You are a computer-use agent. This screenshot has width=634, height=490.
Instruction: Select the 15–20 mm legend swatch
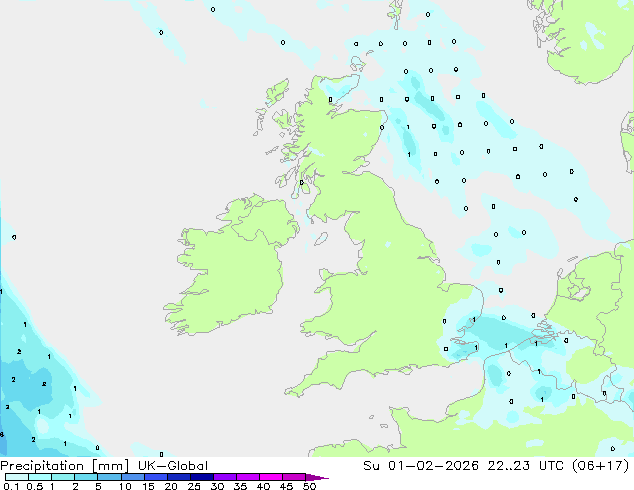click(x=156, y=477)
